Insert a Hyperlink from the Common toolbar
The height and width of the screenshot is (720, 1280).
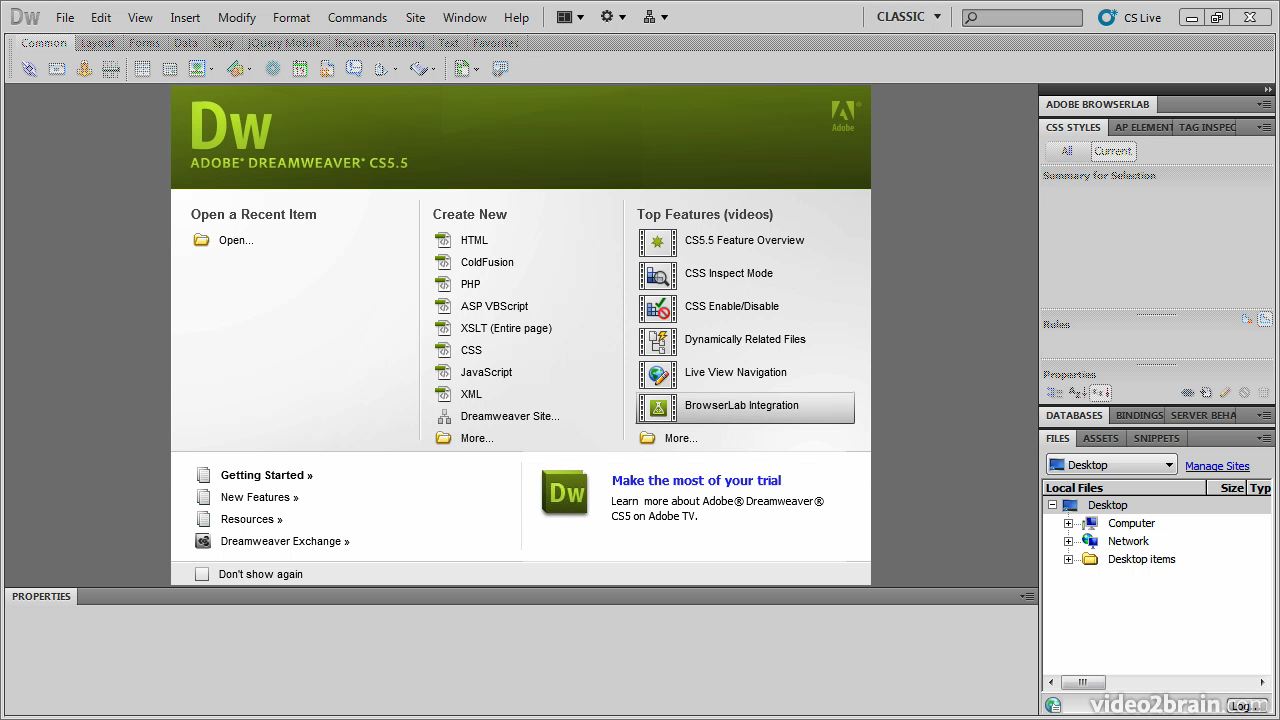28,68
